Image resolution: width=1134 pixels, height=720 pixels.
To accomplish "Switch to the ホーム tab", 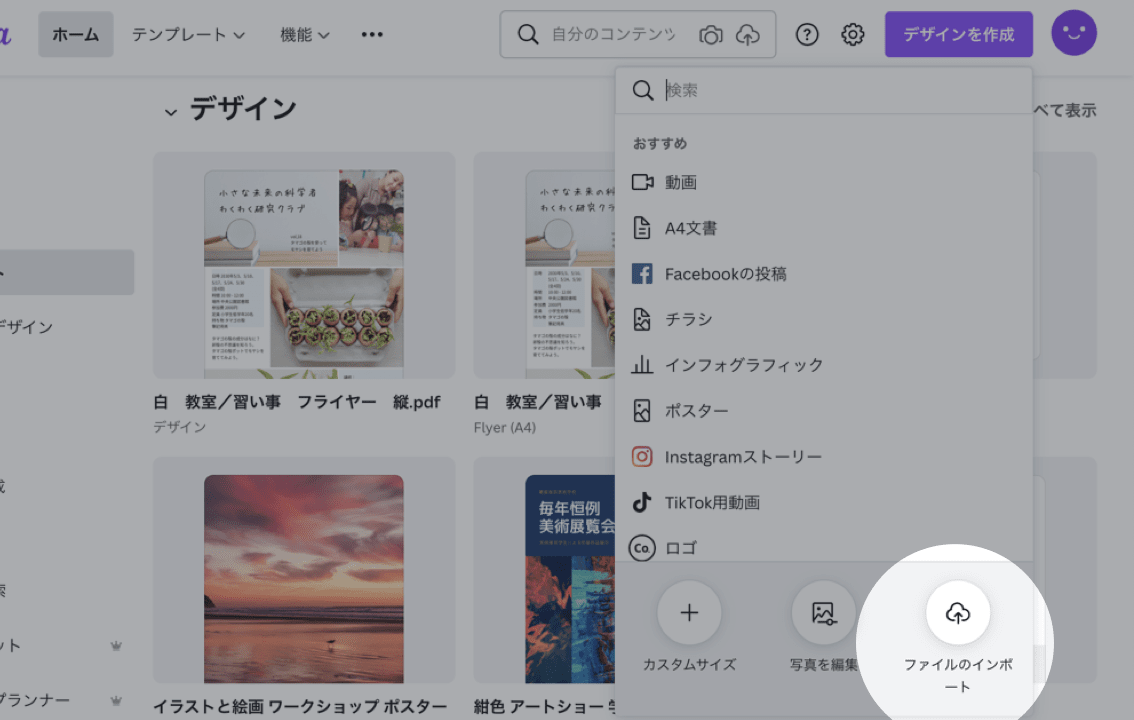I will tap(75, 33).
